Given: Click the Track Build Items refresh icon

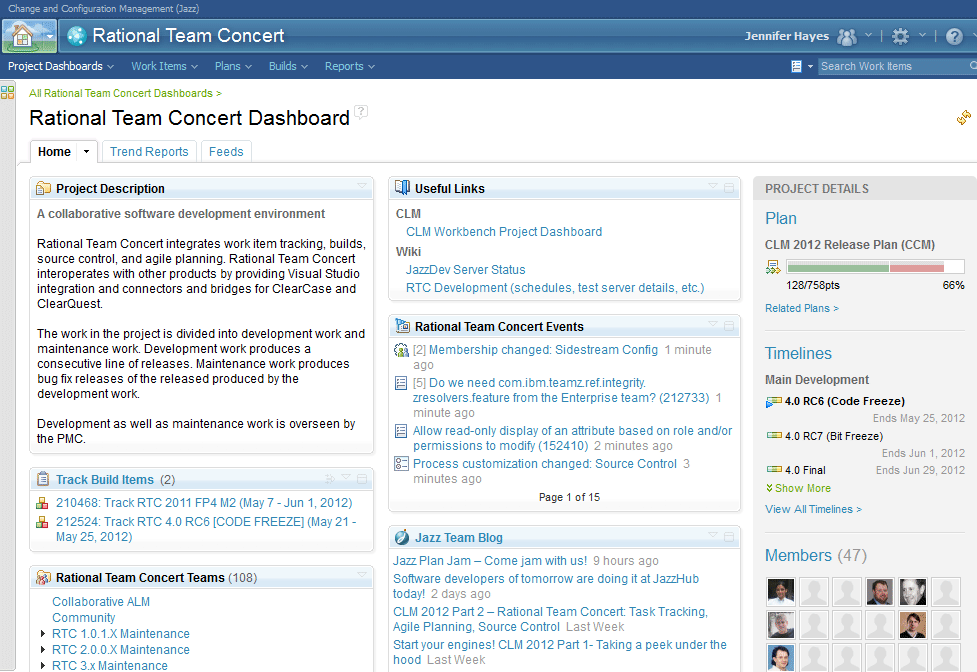Looking at the screenshot, I should tap(330, 479).
